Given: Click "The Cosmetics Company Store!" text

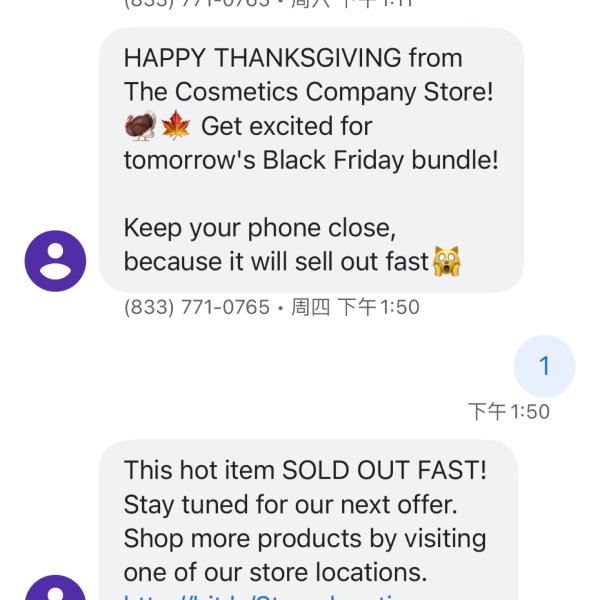Looking at the screenshot, I should 308,92.
